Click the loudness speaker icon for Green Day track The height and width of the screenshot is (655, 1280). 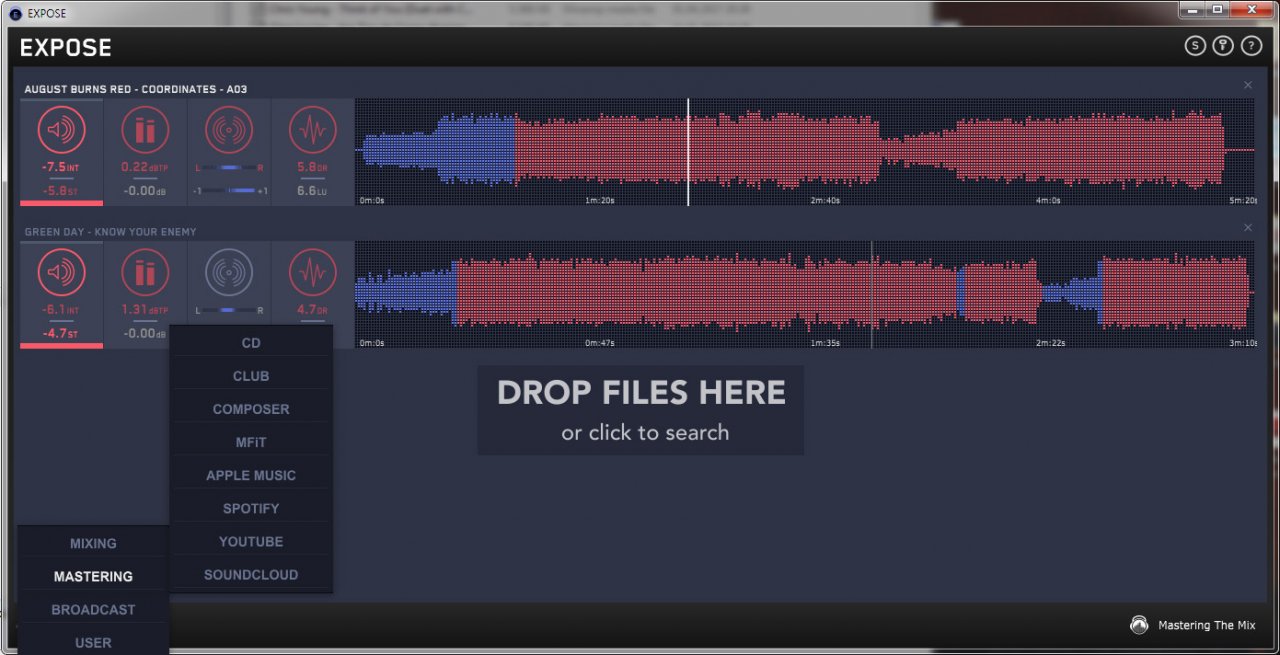click(x=61, y=272)
